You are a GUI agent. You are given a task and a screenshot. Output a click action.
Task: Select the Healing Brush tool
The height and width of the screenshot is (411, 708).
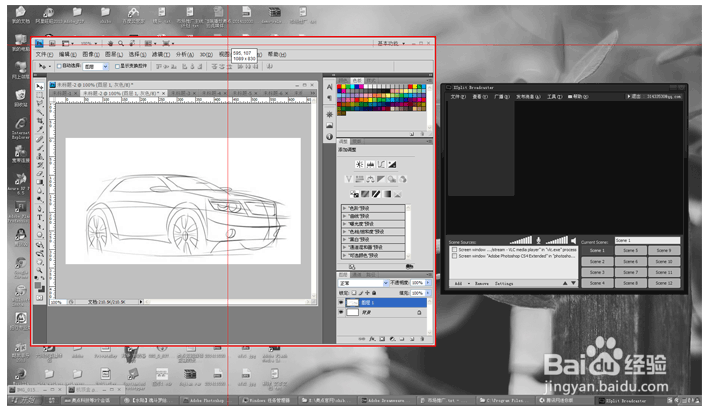click(x=40, y=139)
